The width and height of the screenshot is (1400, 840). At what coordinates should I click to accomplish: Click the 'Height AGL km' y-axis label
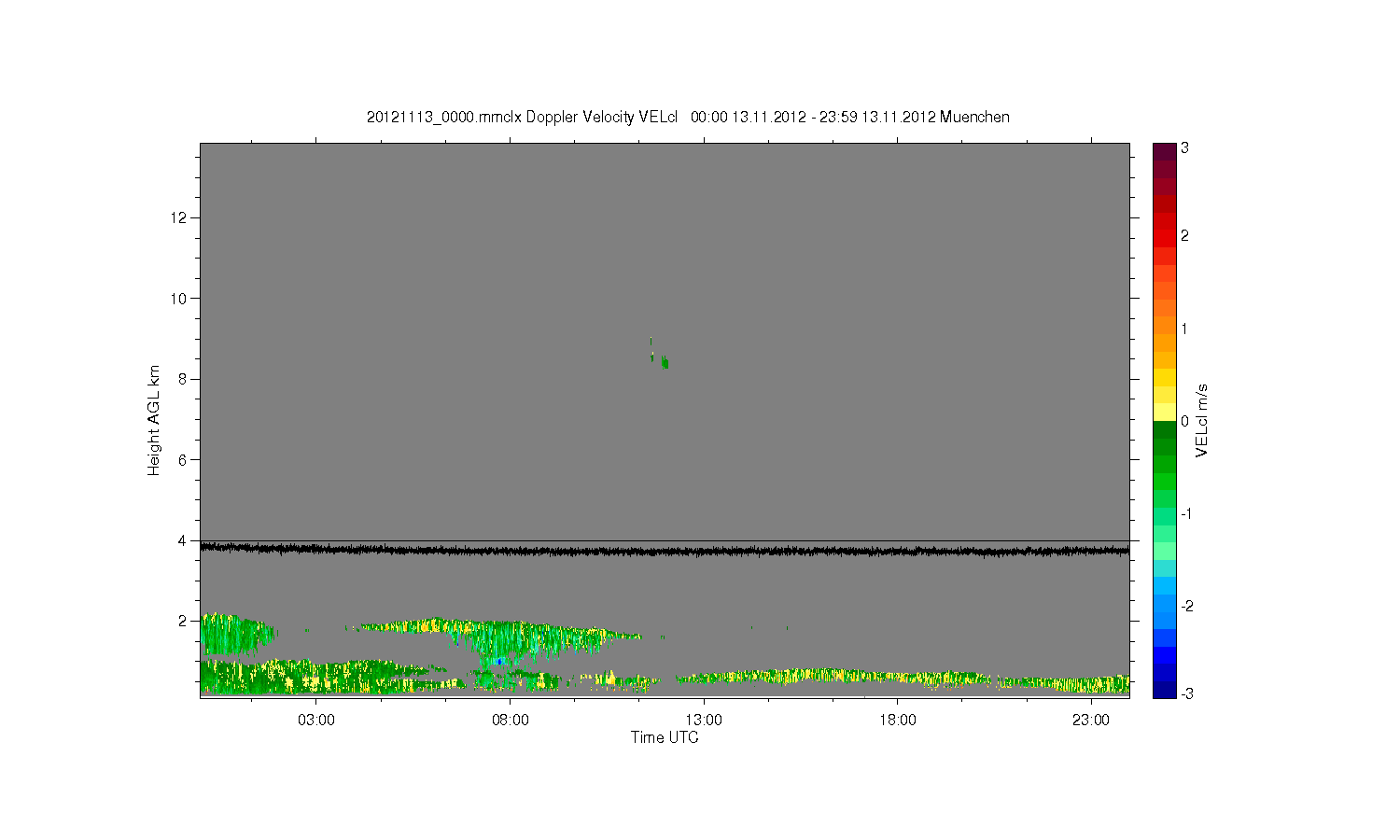(x=154, y=420)
